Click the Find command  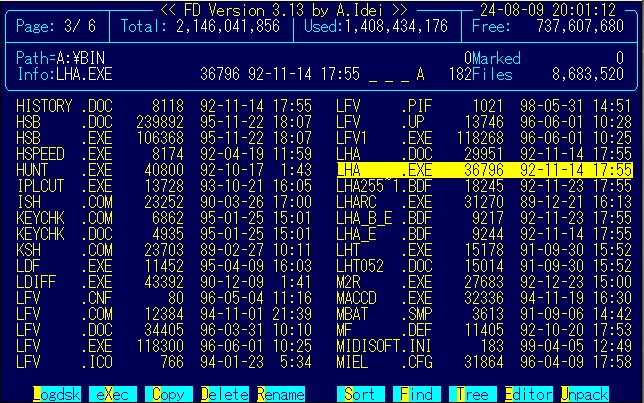416,394
